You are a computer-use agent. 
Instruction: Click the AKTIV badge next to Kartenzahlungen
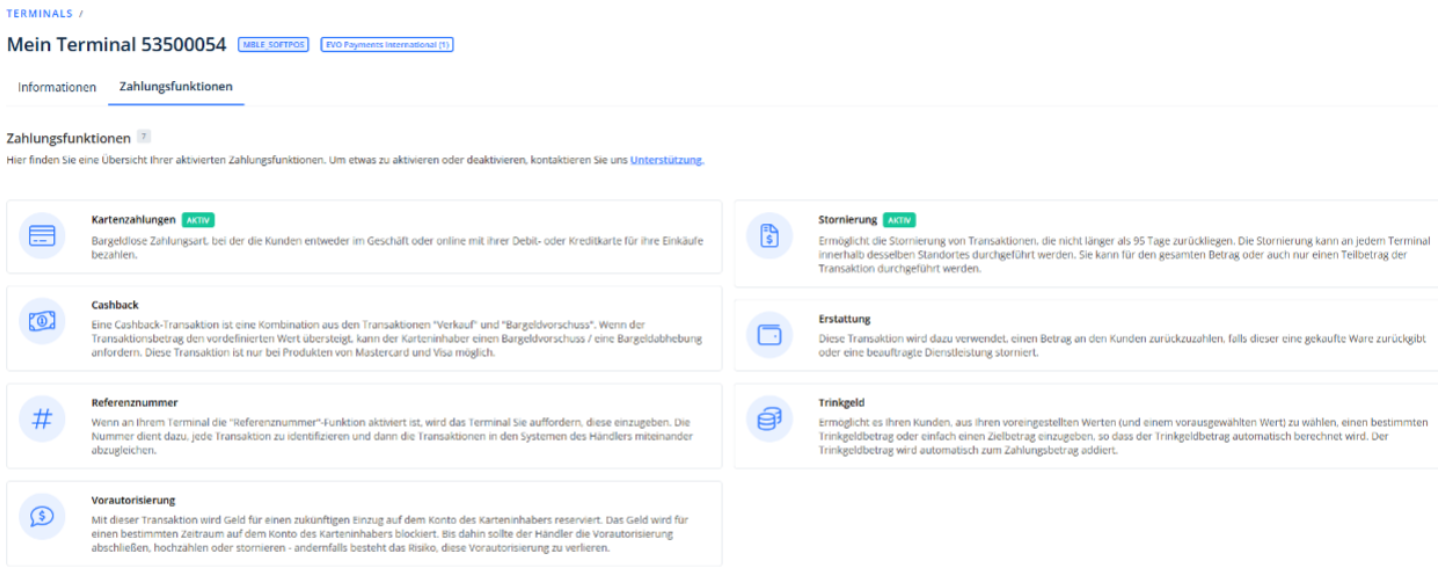click(x=198, y=220)
